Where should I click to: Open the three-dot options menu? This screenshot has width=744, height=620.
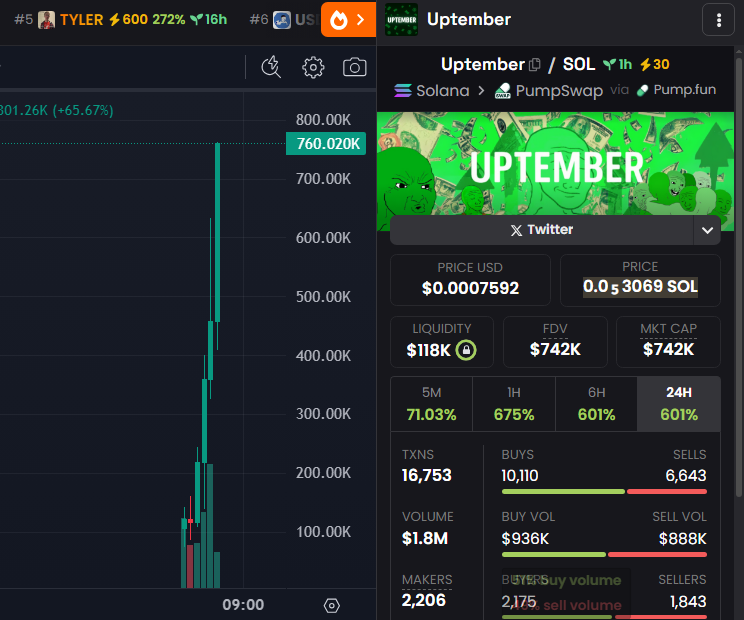coord(719,20)
